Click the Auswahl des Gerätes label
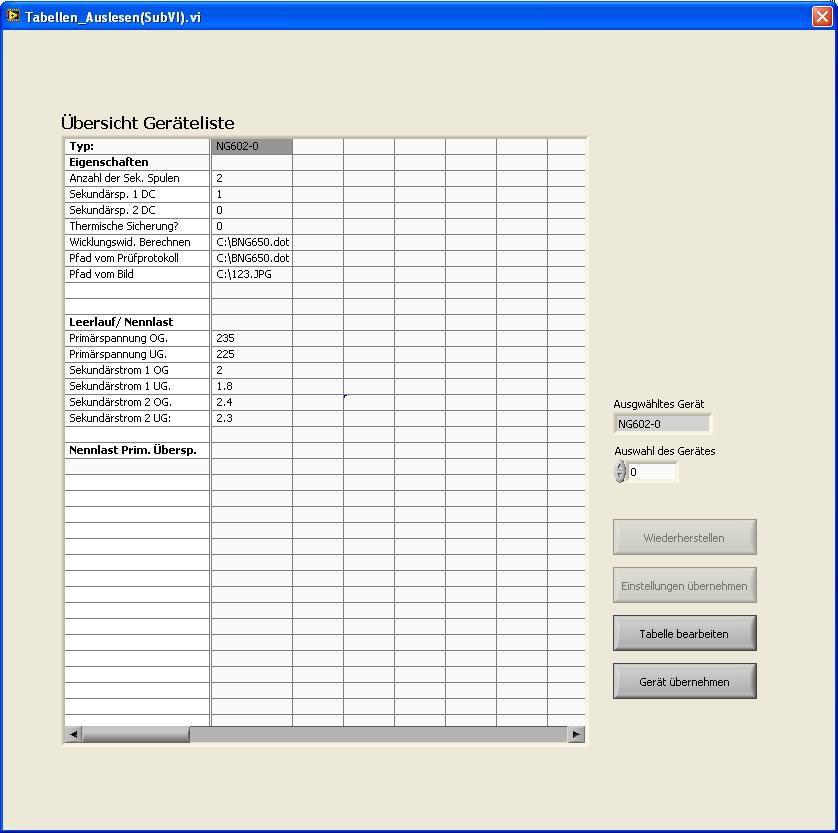The height and width of the screenshot is (833, 838). tap(664, 451)
